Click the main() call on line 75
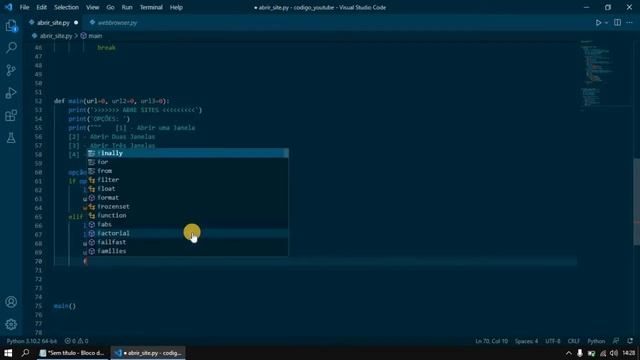This screenshot has width=640, height=360. tap(65, 306)
